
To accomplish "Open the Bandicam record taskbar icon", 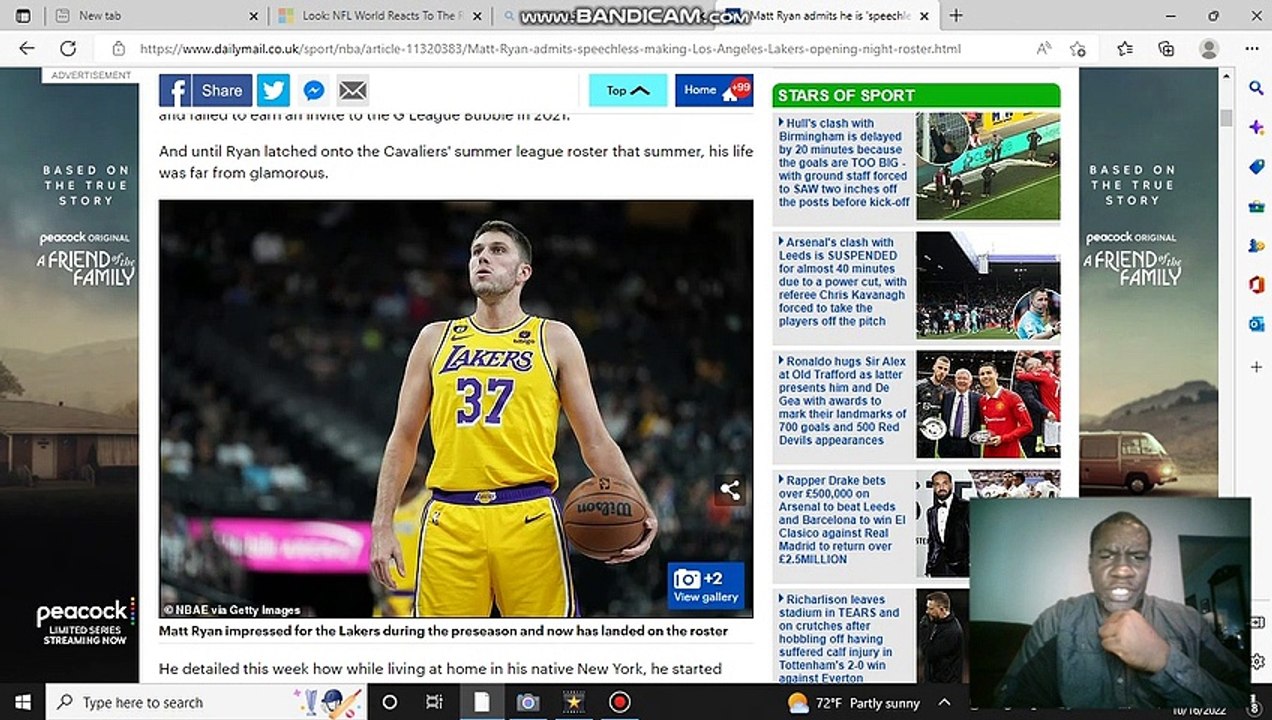I will click(620, 702).
